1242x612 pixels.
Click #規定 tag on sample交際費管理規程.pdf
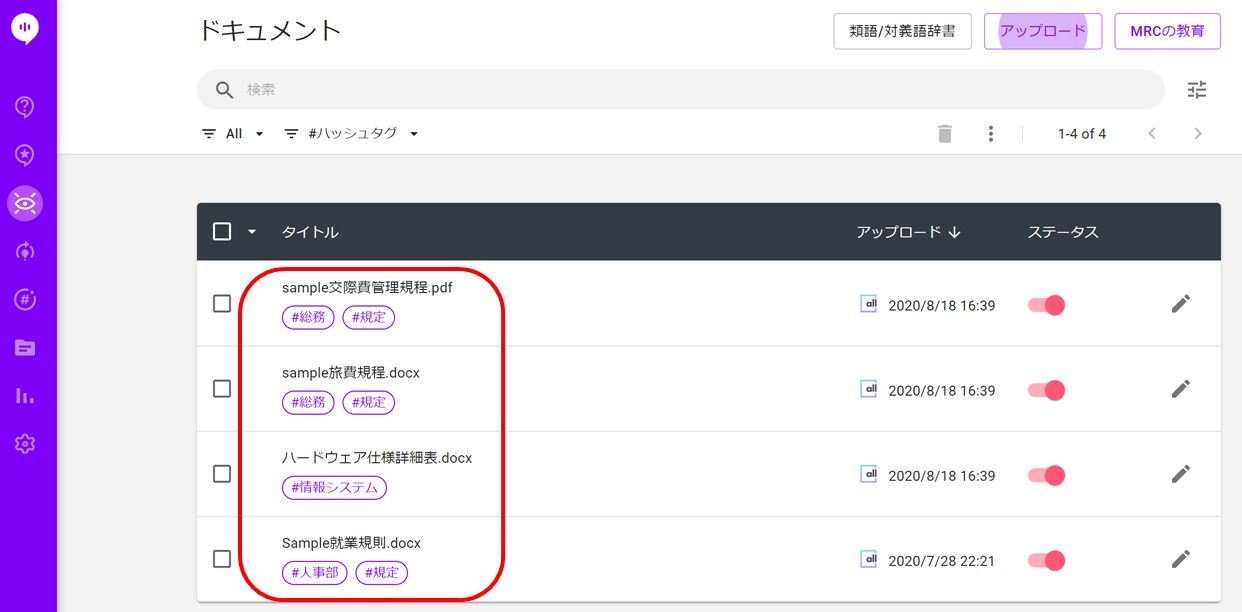[x=369, y=318]
